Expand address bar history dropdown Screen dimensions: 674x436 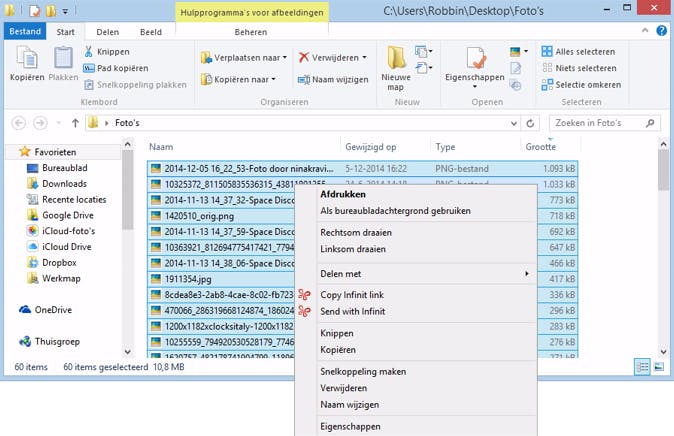(514, 123)
